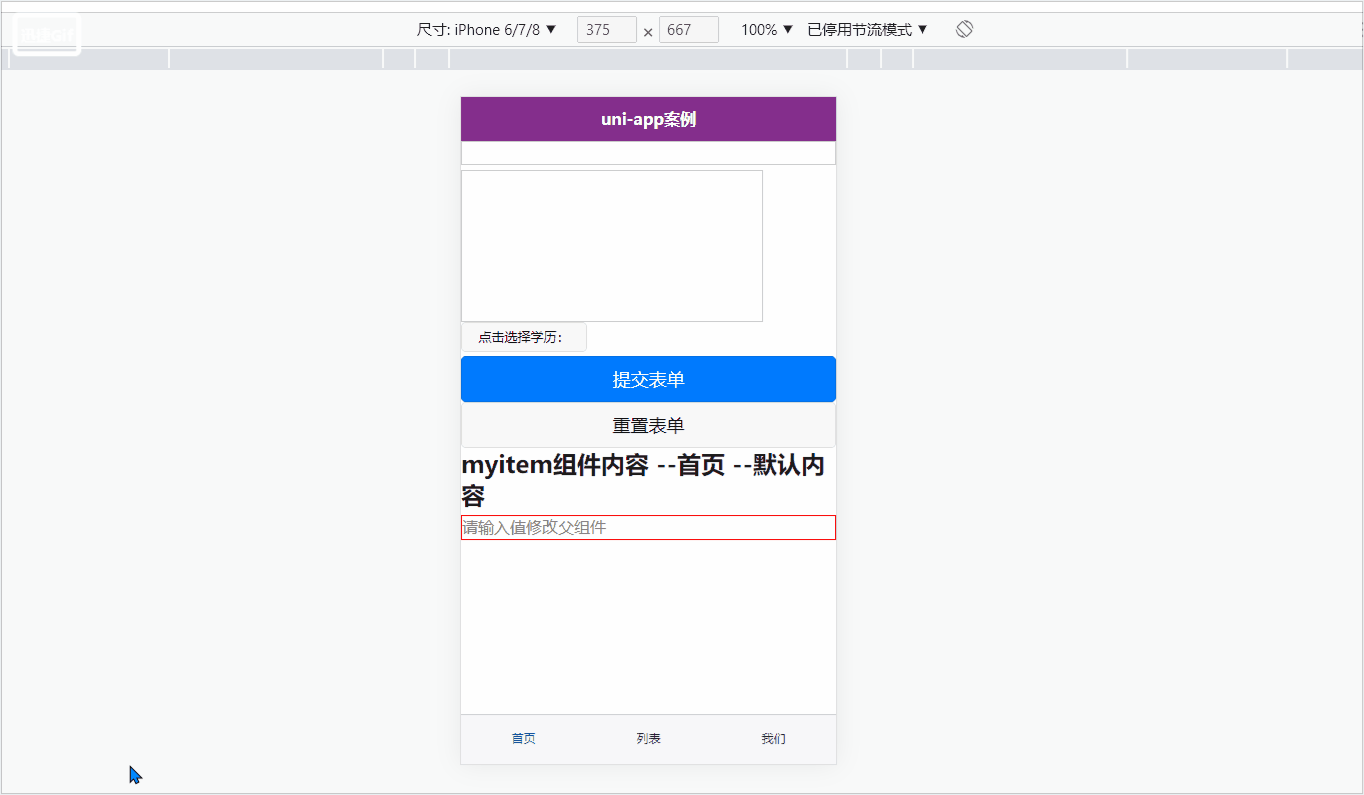Viewport: 1364px width, 795px height.
Task: Open the 点击选择学历 picker
Action: point(524,337)
